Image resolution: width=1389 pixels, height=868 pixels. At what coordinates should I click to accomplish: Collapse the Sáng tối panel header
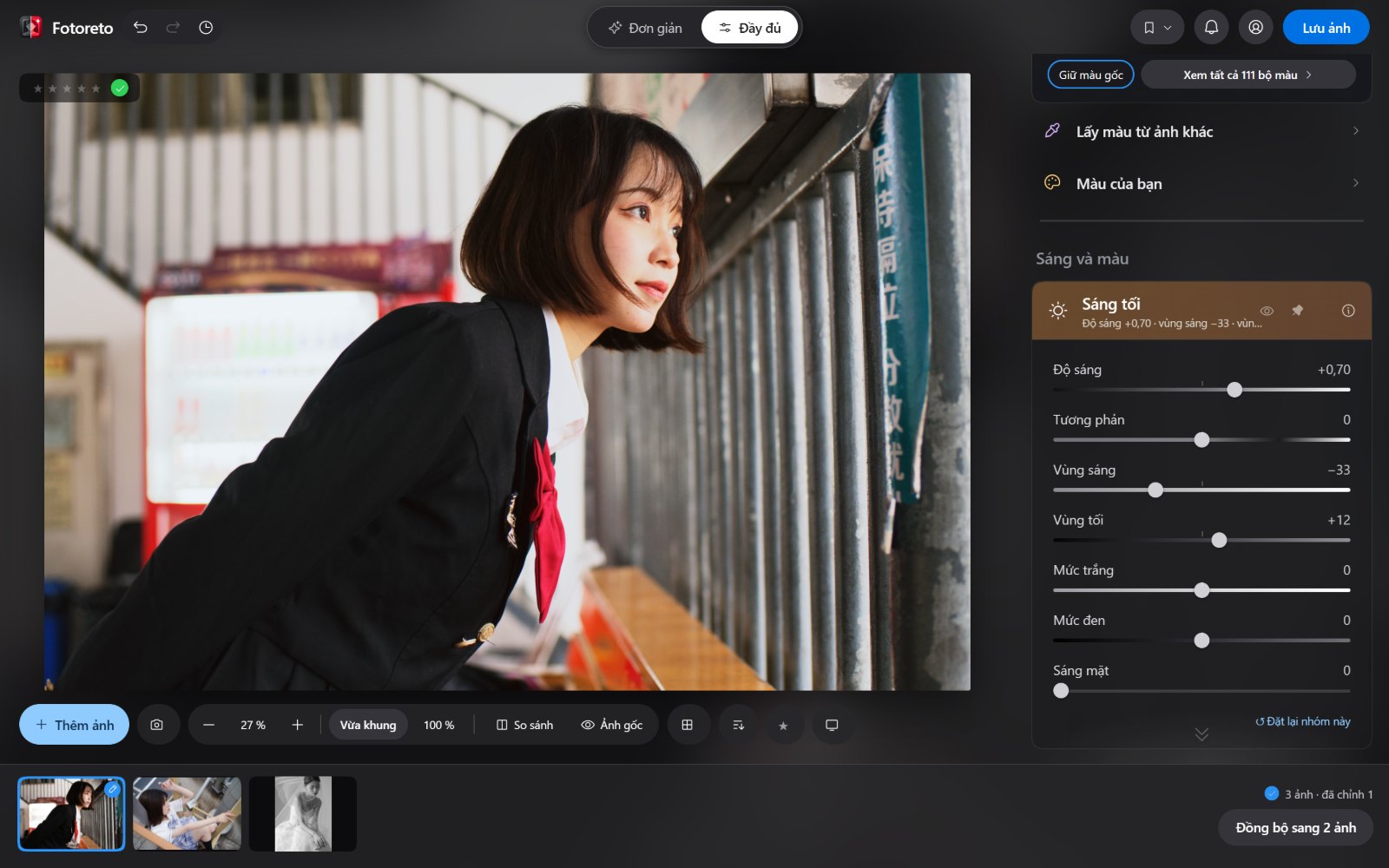[1201, 311]
